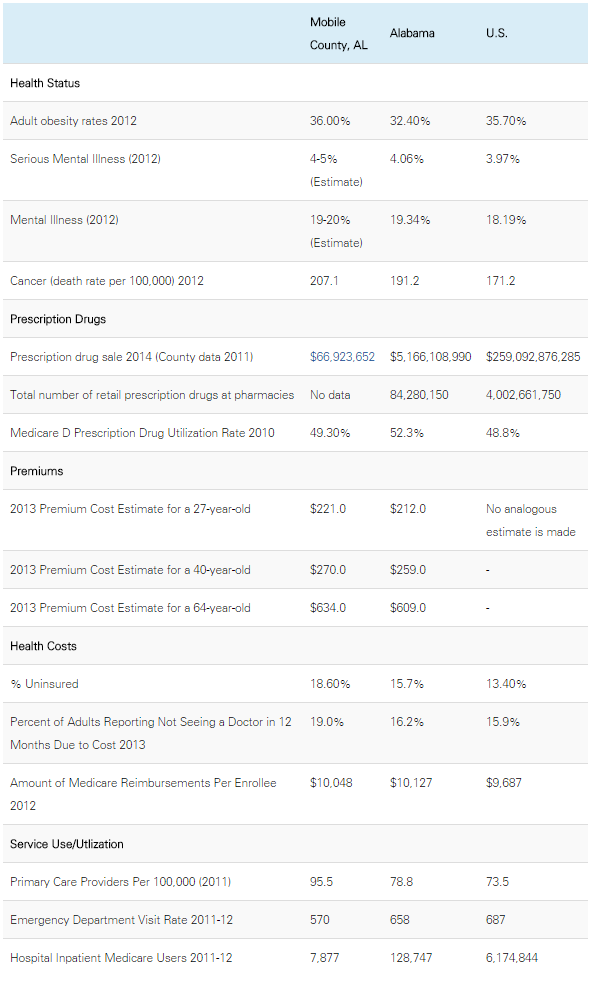Click the Mobile County, AL column header

339,33
